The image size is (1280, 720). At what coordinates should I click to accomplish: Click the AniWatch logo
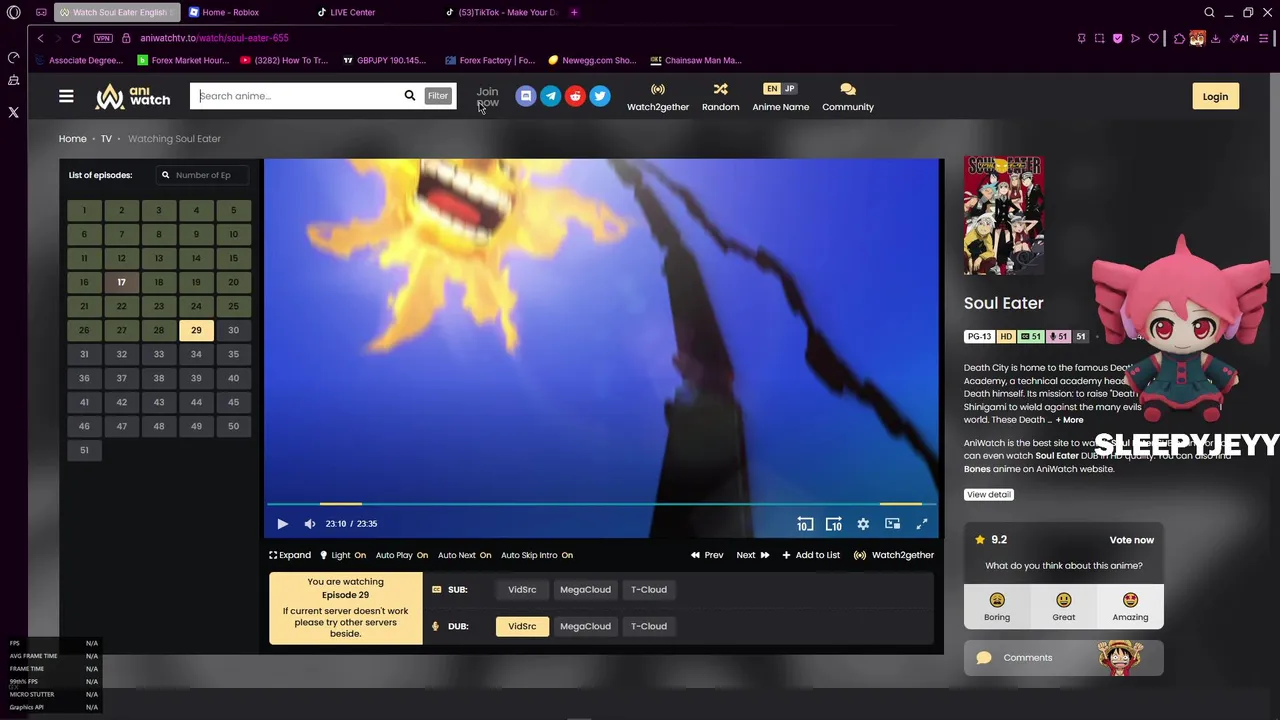pos(133,96)
